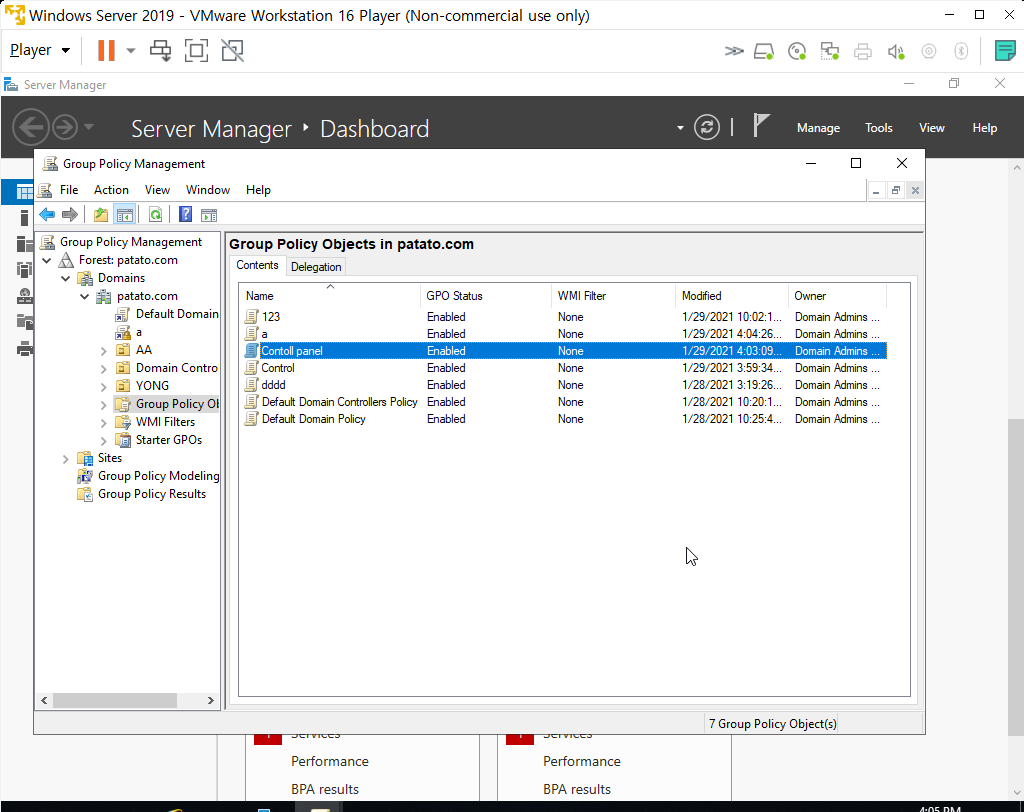Sort by the Name column header
Viewport: 1024px width, 812px height.
[330, 296]
